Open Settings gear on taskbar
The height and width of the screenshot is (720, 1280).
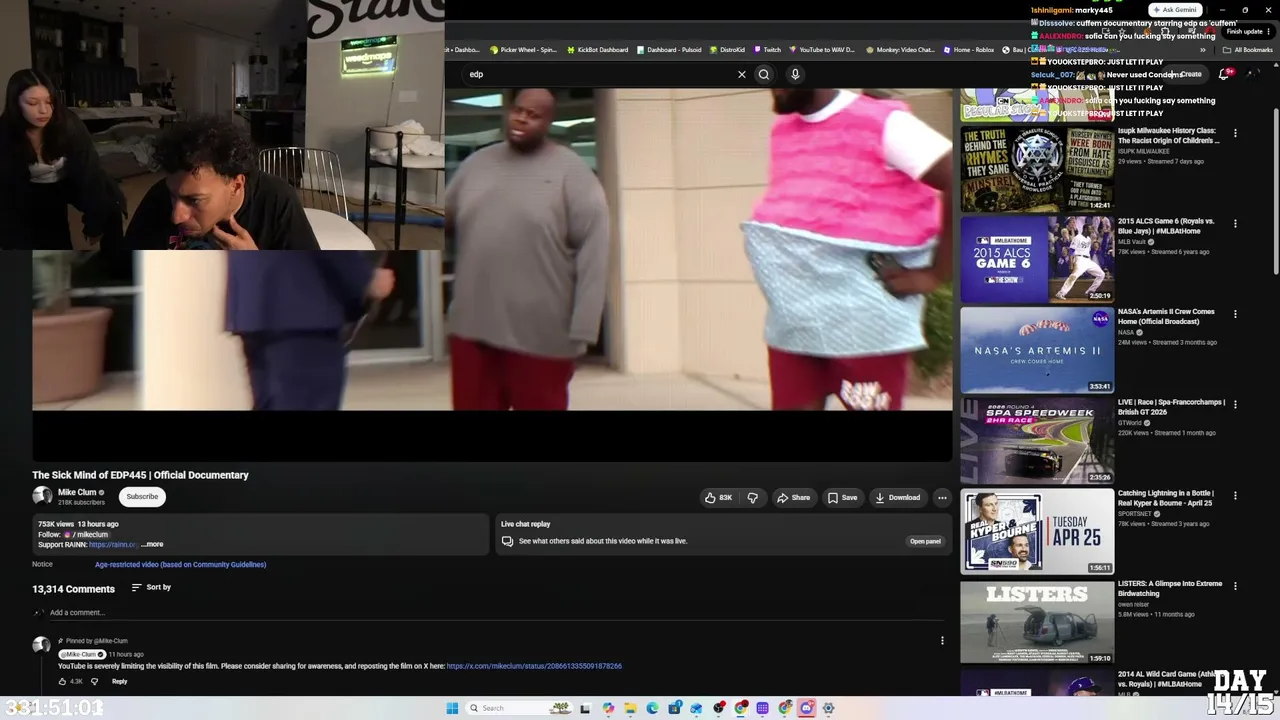[828, 708]
